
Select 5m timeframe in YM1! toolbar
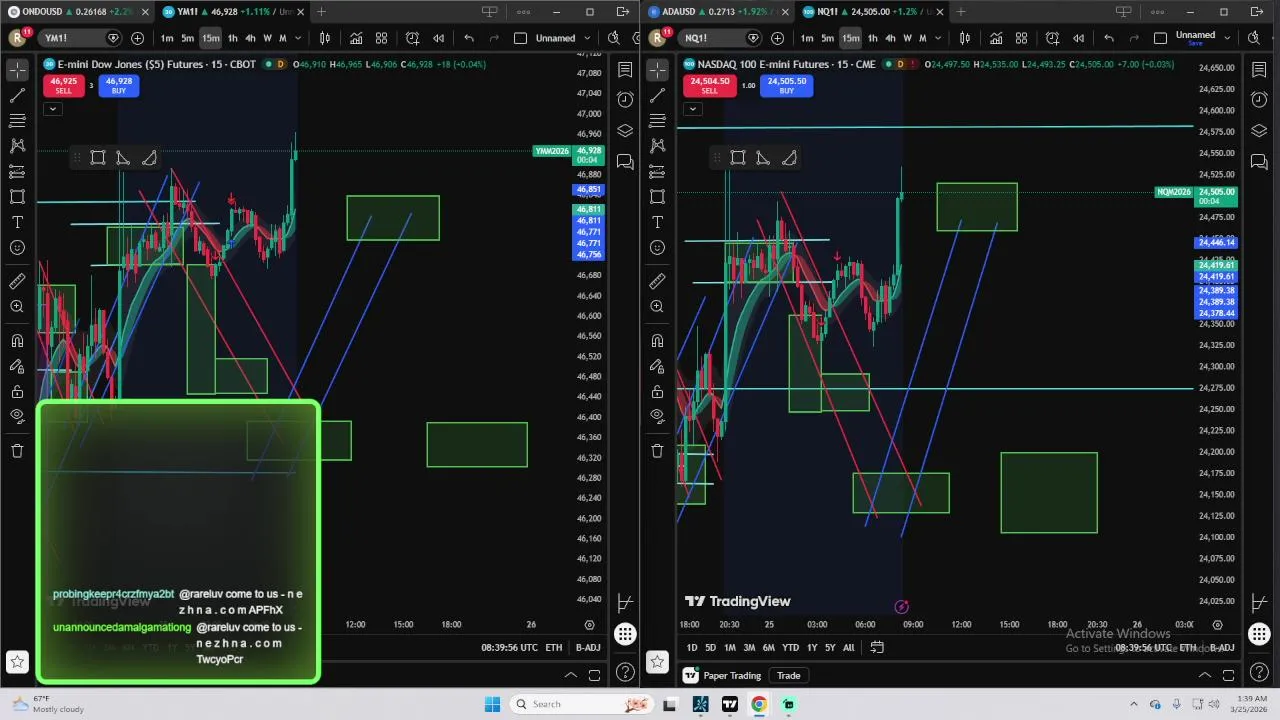tap(188, 38)
